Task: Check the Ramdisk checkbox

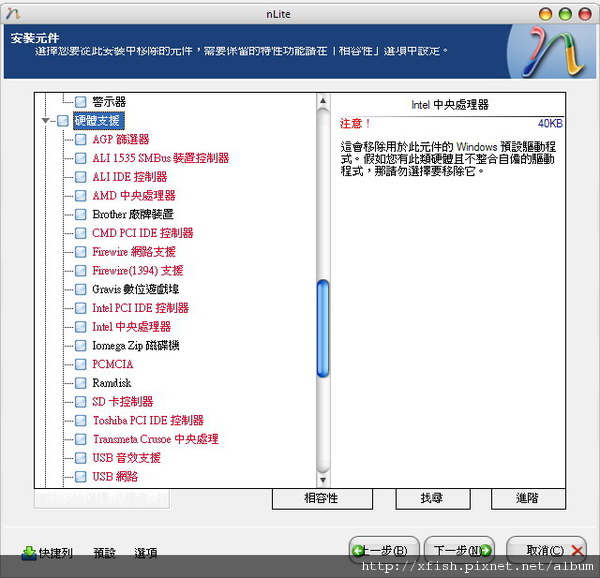Action: tap(80, 383)
